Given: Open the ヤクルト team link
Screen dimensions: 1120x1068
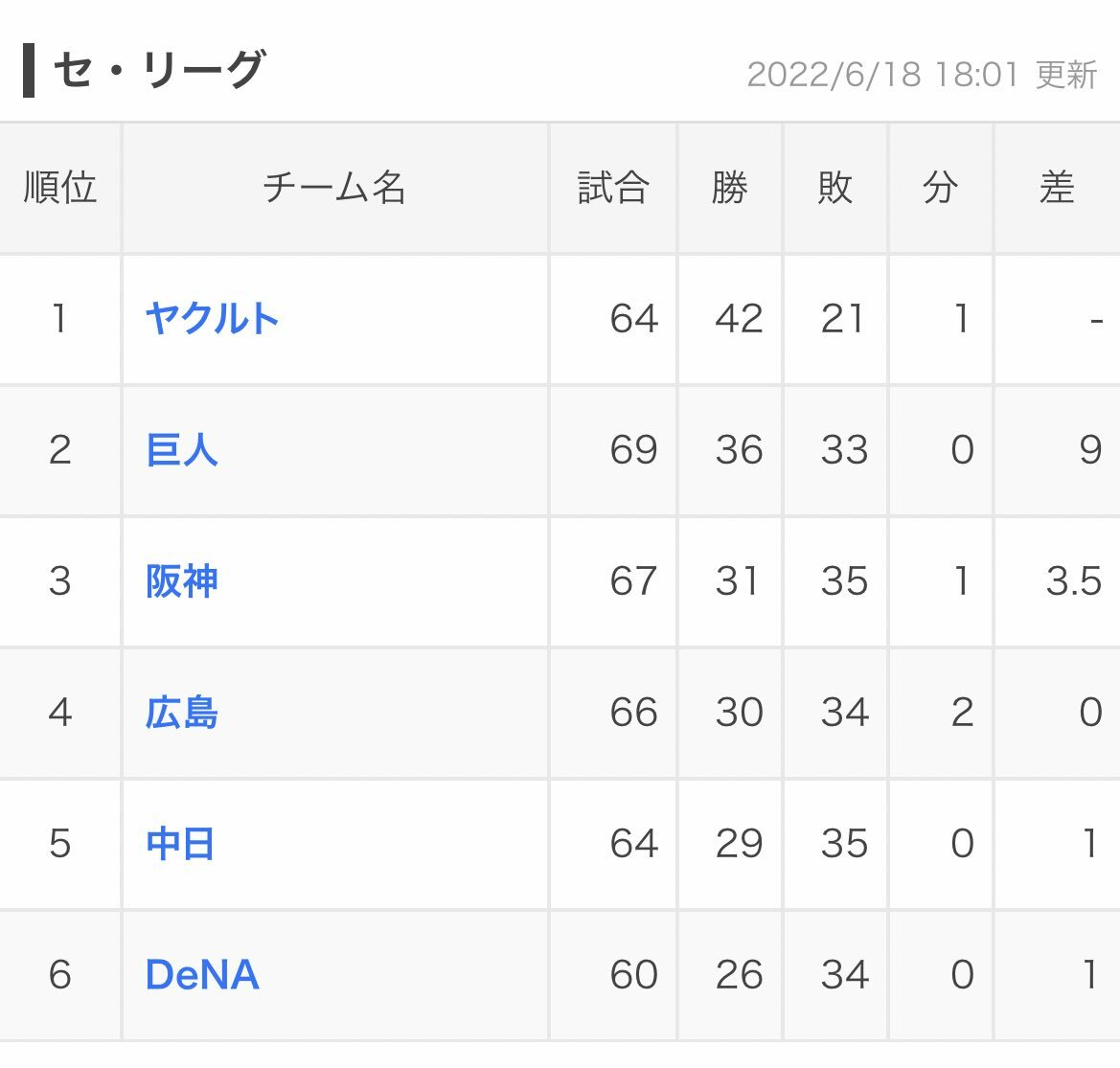Looking at the screenshot, I should click(212, 319).
